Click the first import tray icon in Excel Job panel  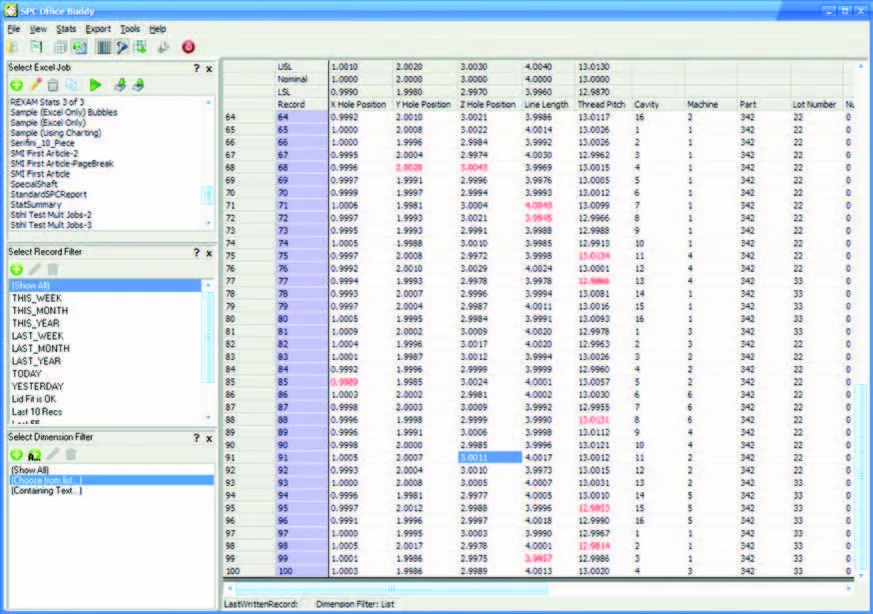[120, 85]
